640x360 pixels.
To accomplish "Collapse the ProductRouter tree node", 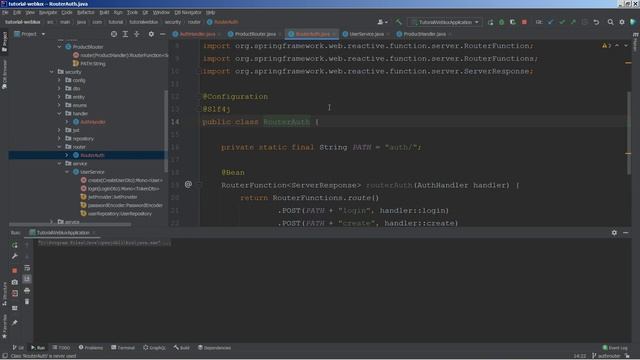I will coord(60,47).
